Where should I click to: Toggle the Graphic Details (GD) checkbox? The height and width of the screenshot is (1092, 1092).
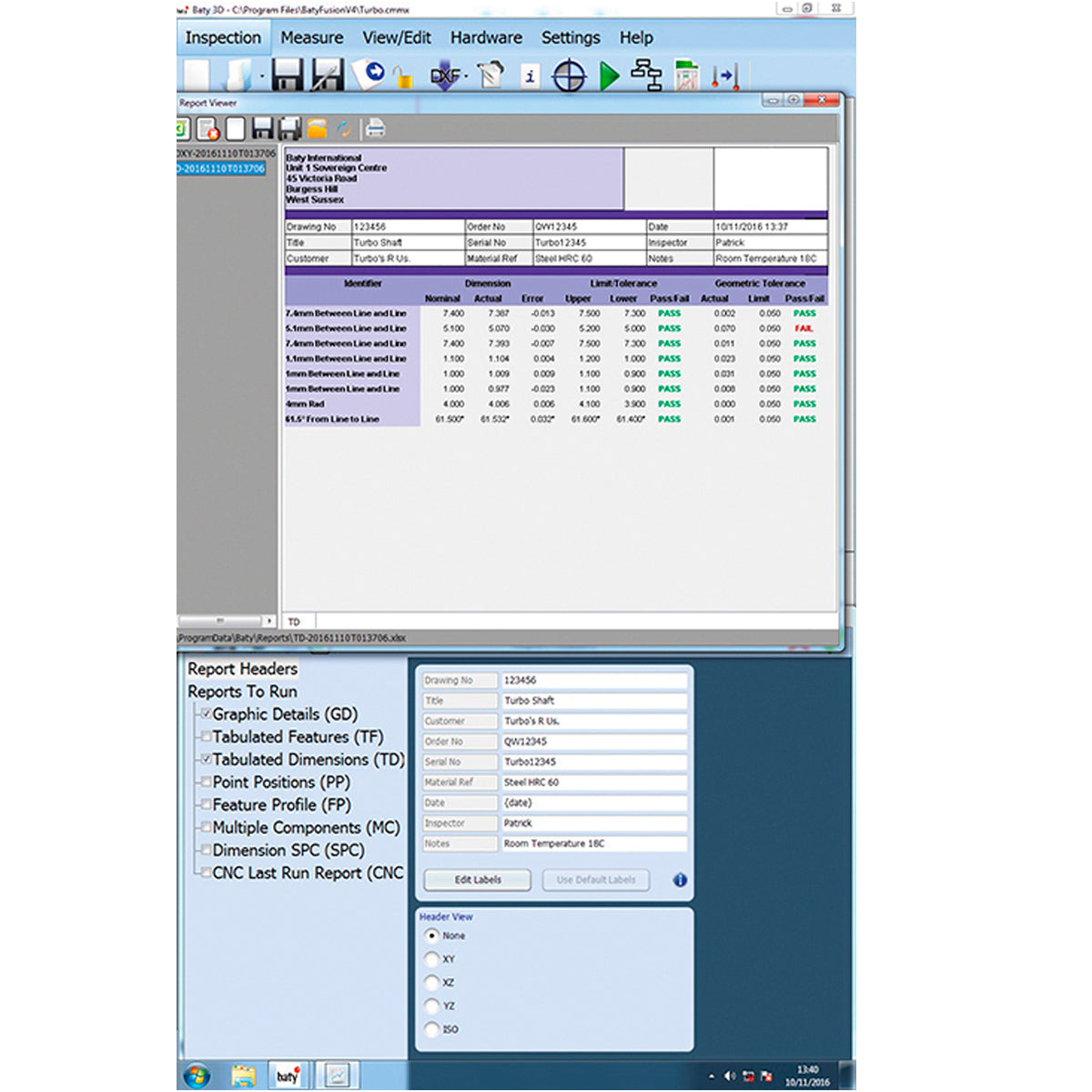(x=206, y=713)
